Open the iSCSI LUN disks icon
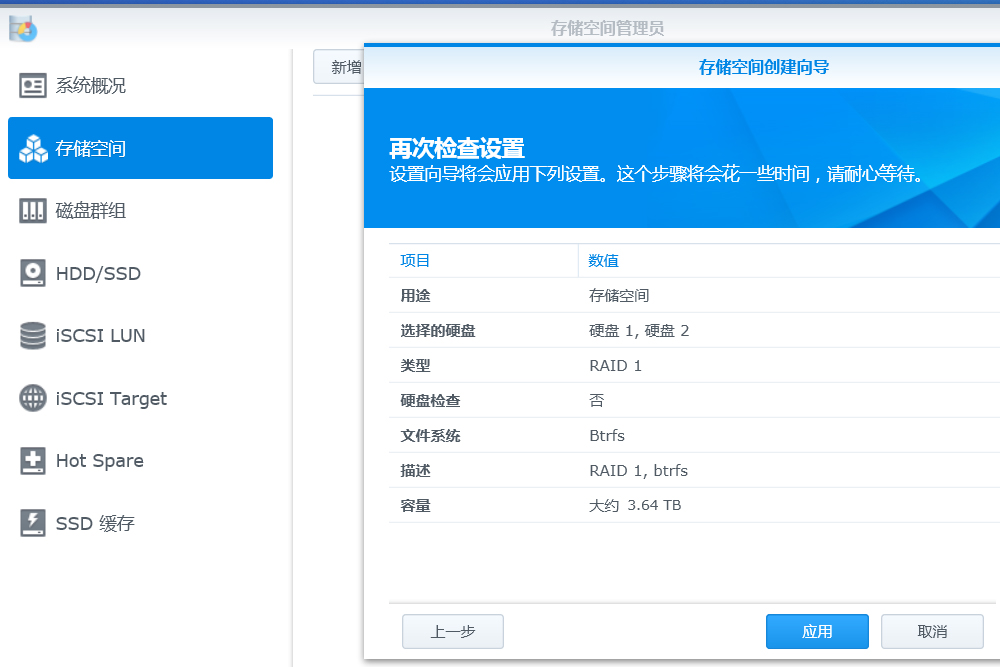The height and width of the screenshot is (667, 1000). pyautogui.click(x=33, y=335)
